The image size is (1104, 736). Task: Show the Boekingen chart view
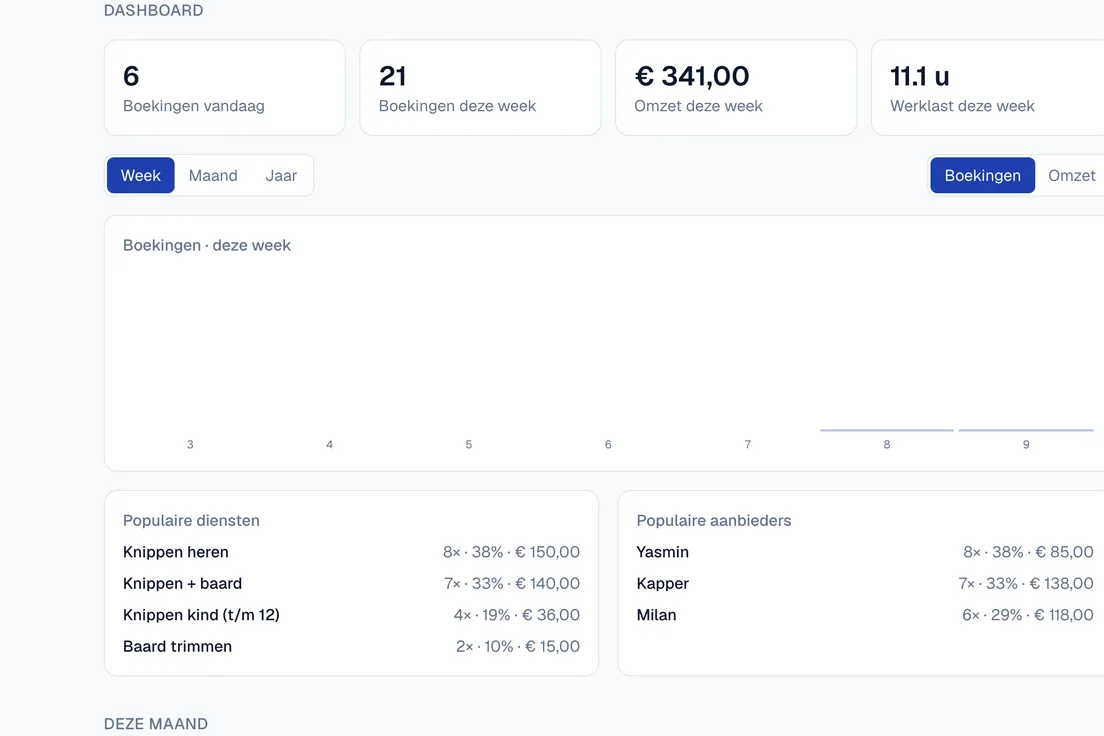click(x=982, y=175)
